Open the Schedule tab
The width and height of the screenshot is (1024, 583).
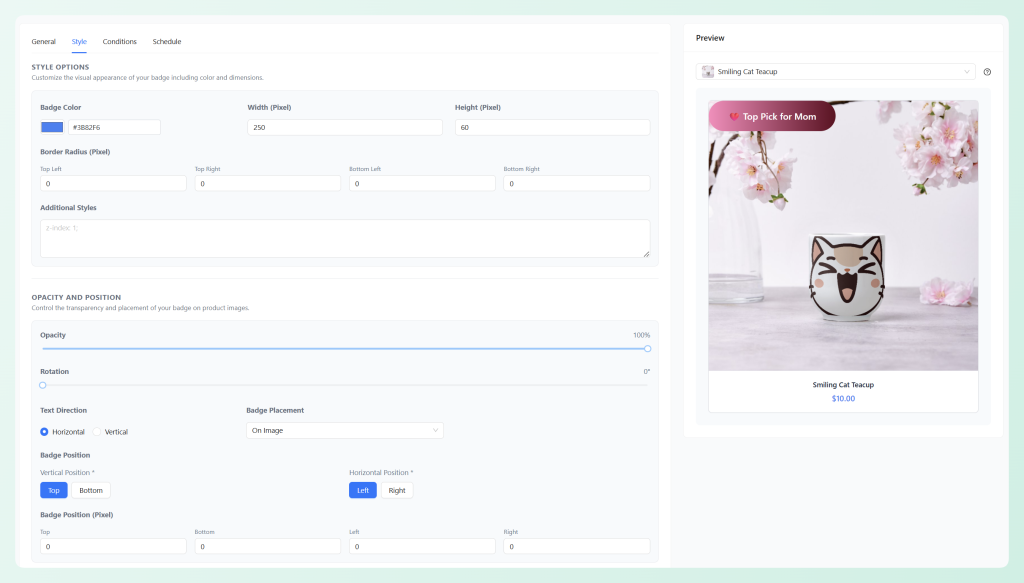(166, 41)
